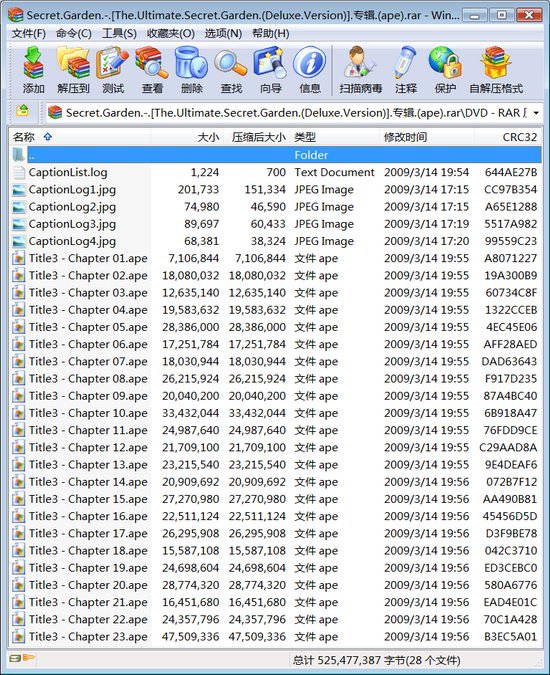Screen dimensions: 550x675
Task: Click packed size 151,334 cell
Action: coord(265,189)
